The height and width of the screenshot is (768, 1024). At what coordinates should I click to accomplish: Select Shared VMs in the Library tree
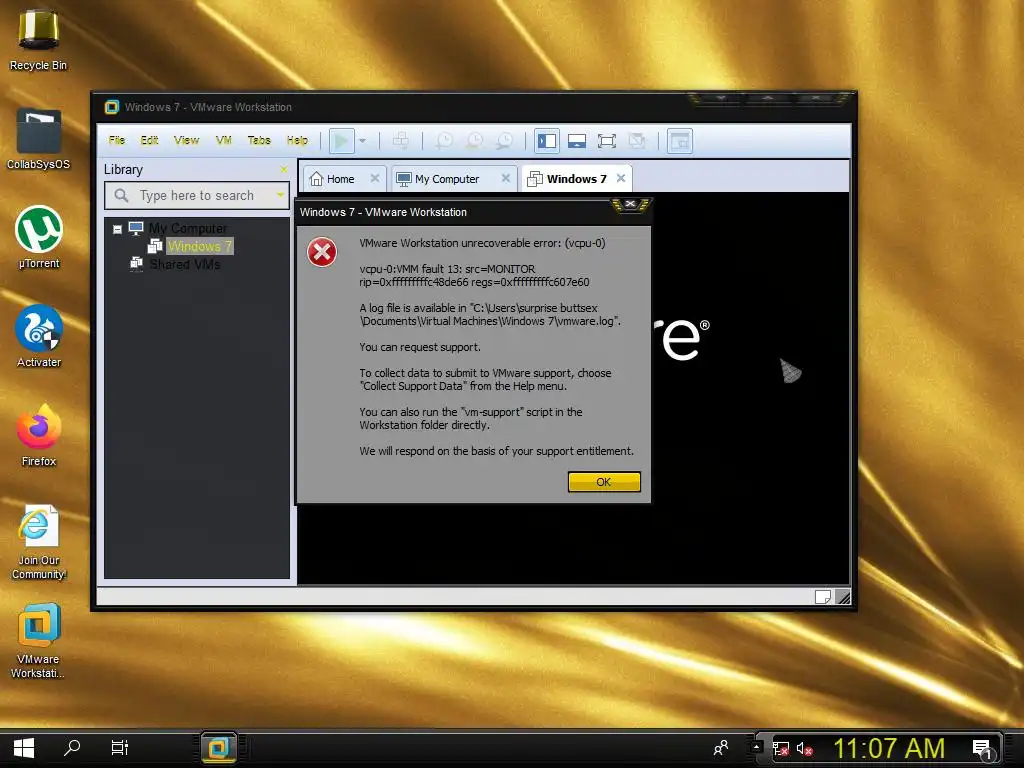click(x=185, y=264)
